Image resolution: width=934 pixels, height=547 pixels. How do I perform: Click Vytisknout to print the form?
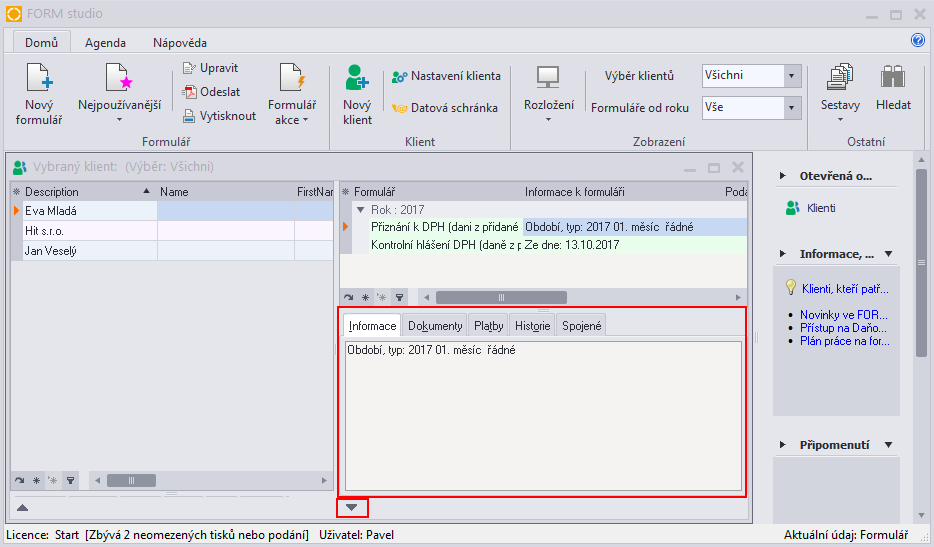tap(219, 116)
